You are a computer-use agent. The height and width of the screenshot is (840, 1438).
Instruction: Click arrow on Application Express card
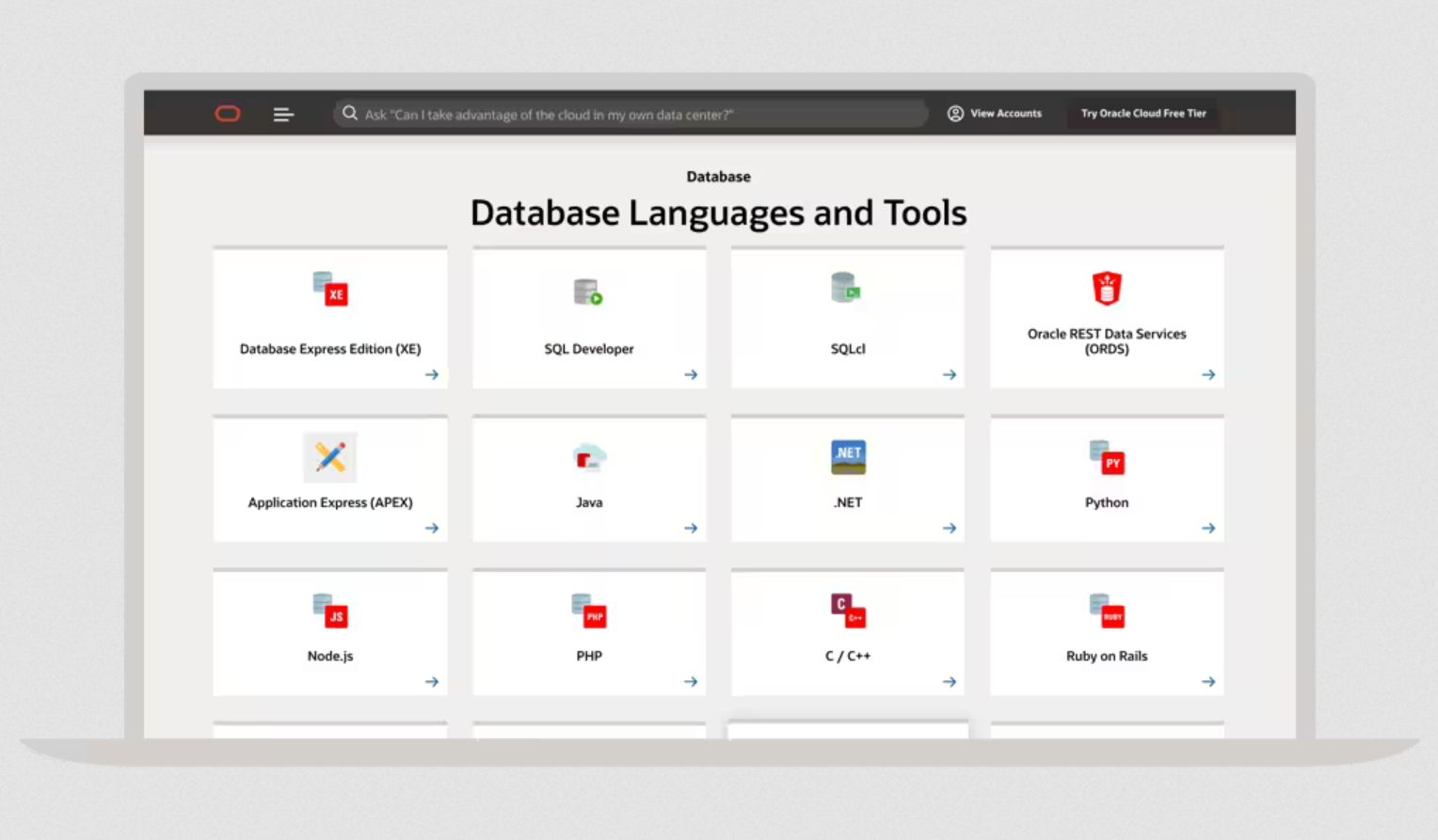point(432,528)
